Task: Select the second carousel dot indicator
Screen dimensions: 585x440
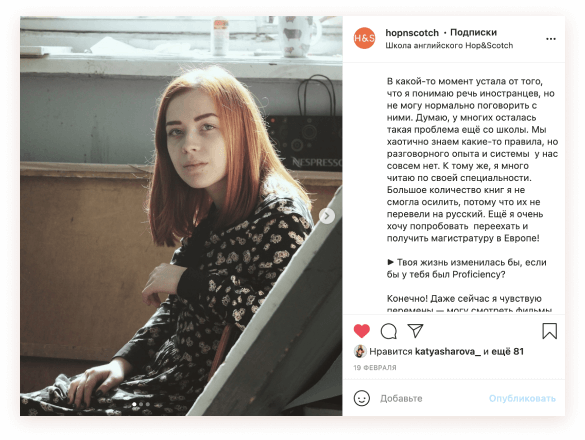Action: (141, 404)
